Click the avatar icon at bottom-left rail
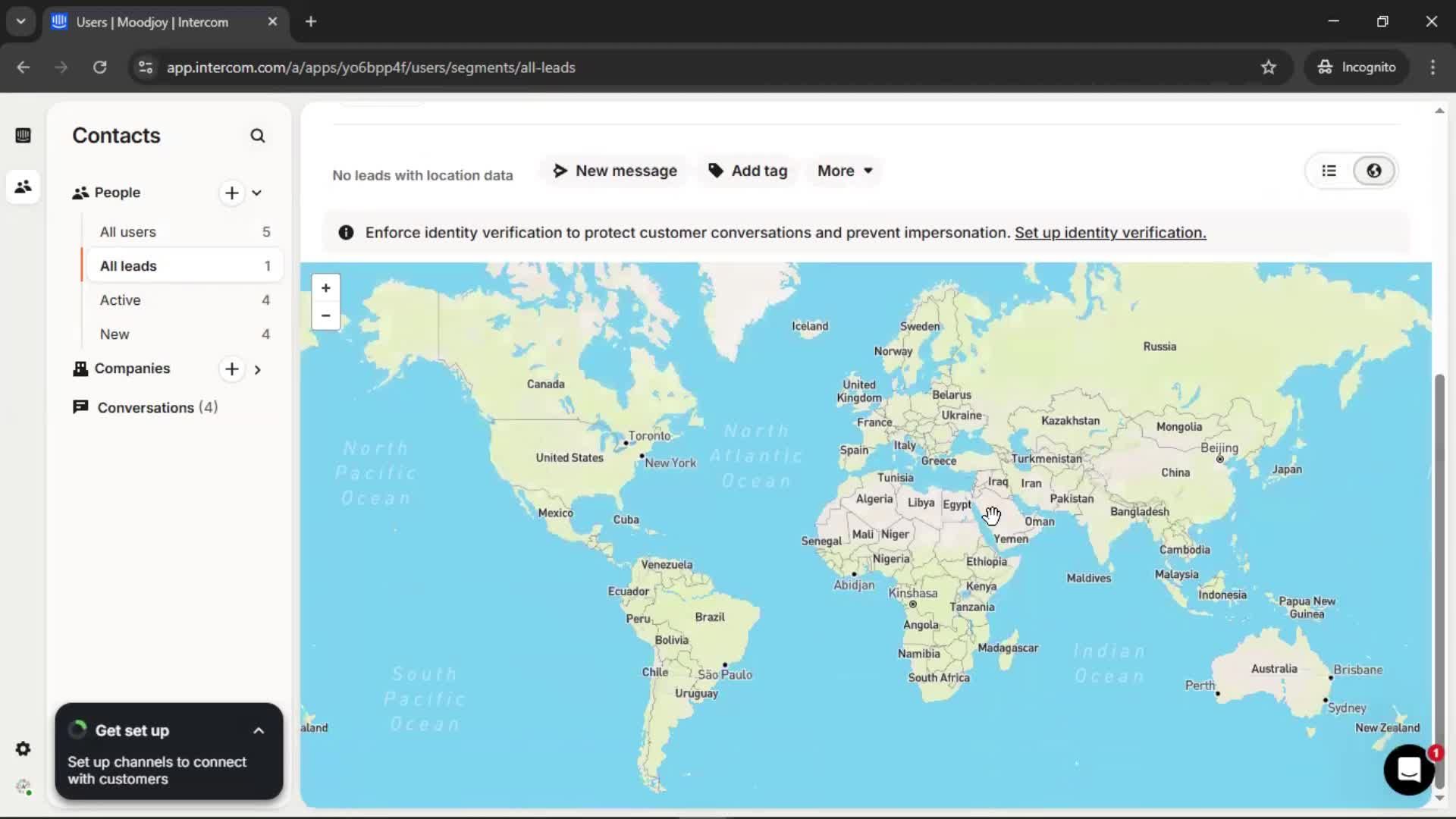Viewport: 1456px width, 819px height. [24, 787]
